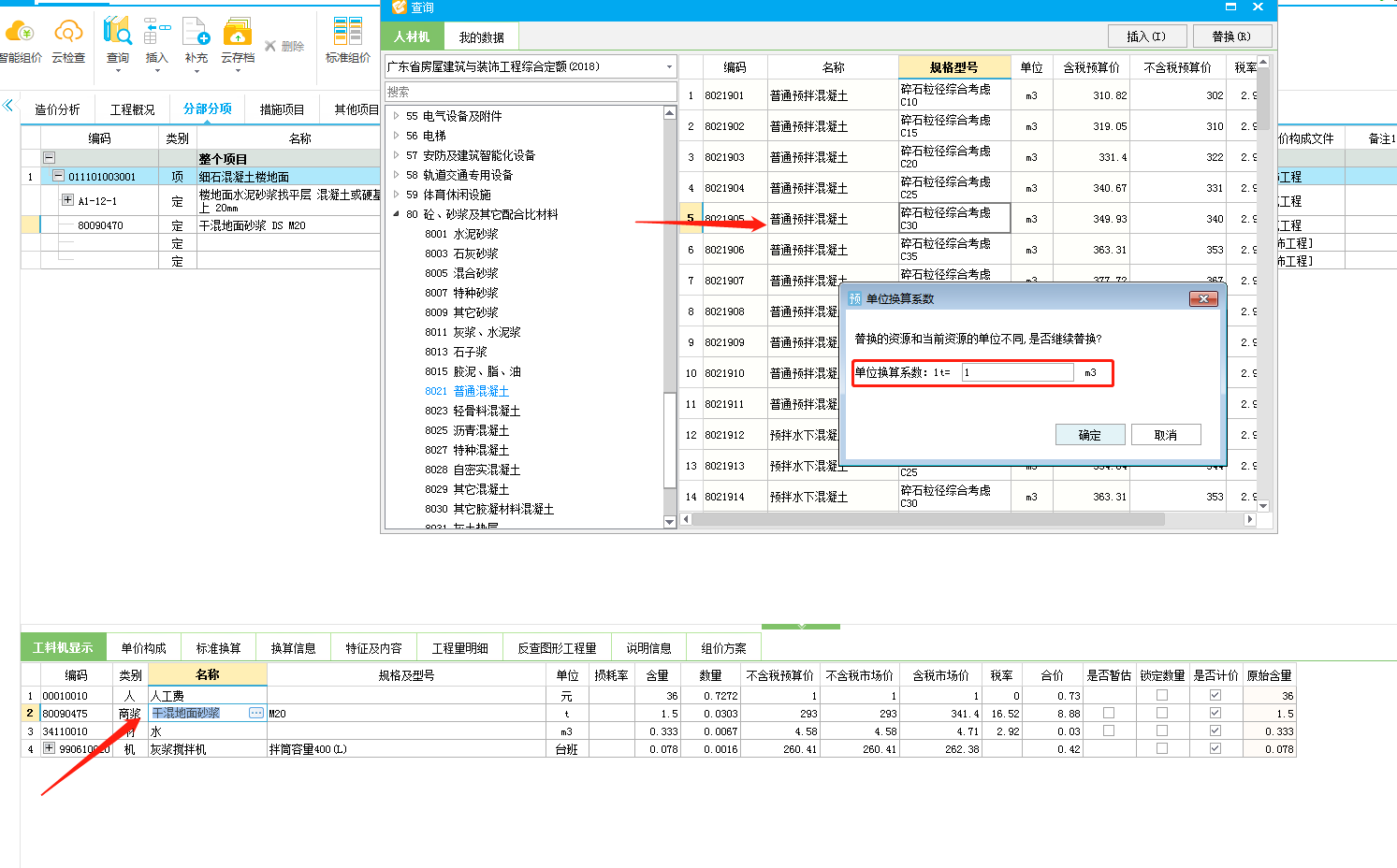Click the results table vertical scrollbar thumb
The height and width of the screenshot is (868, 1397).
1263,98
